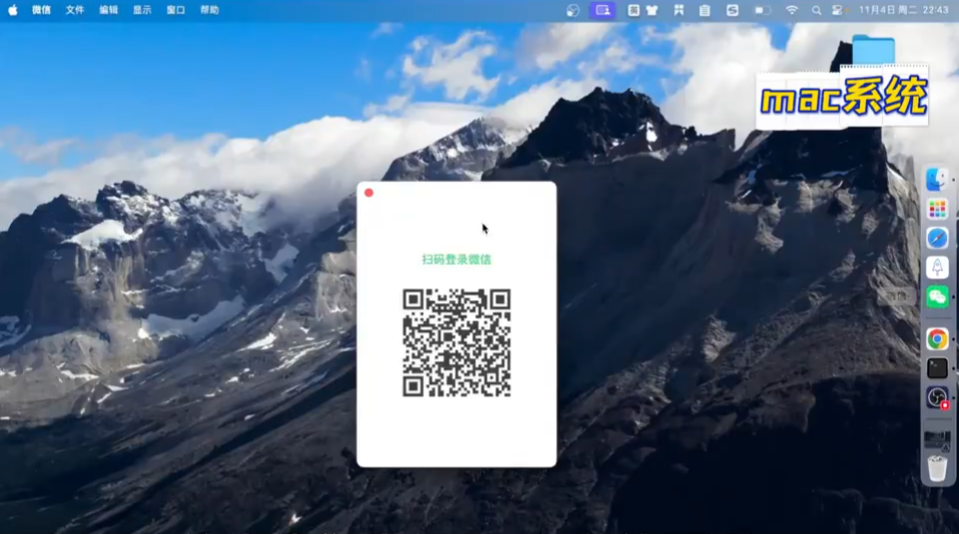Open Safari browser in the Dock

pyautogui.click(x=937, y=238)
